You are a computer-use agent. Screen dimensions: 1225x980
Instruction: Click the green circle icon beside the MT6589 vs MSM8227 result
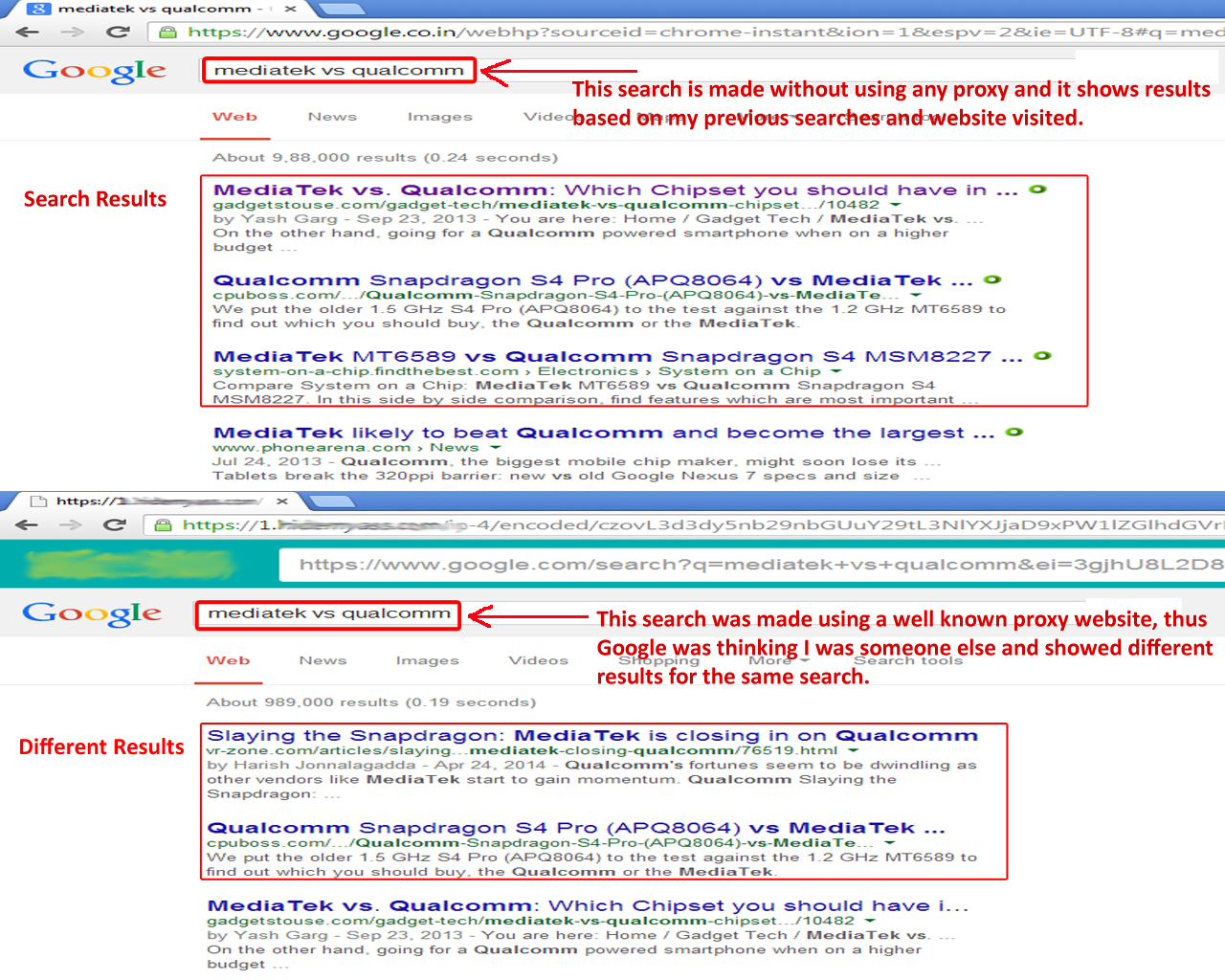point(1043,356)
